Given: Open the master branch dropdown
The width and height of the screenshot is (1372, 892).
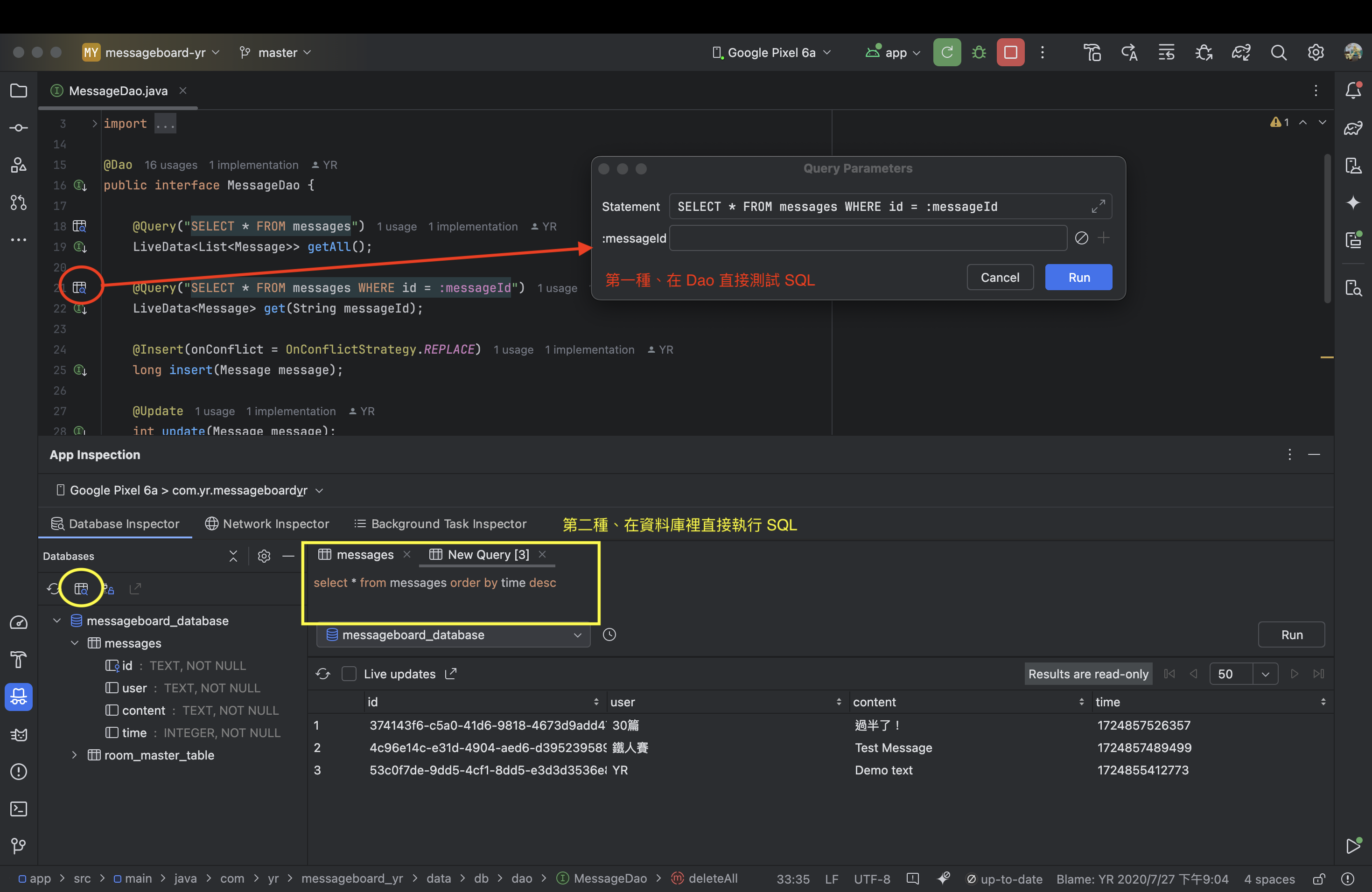Looking at the screenshot, I should click(275, 52).
